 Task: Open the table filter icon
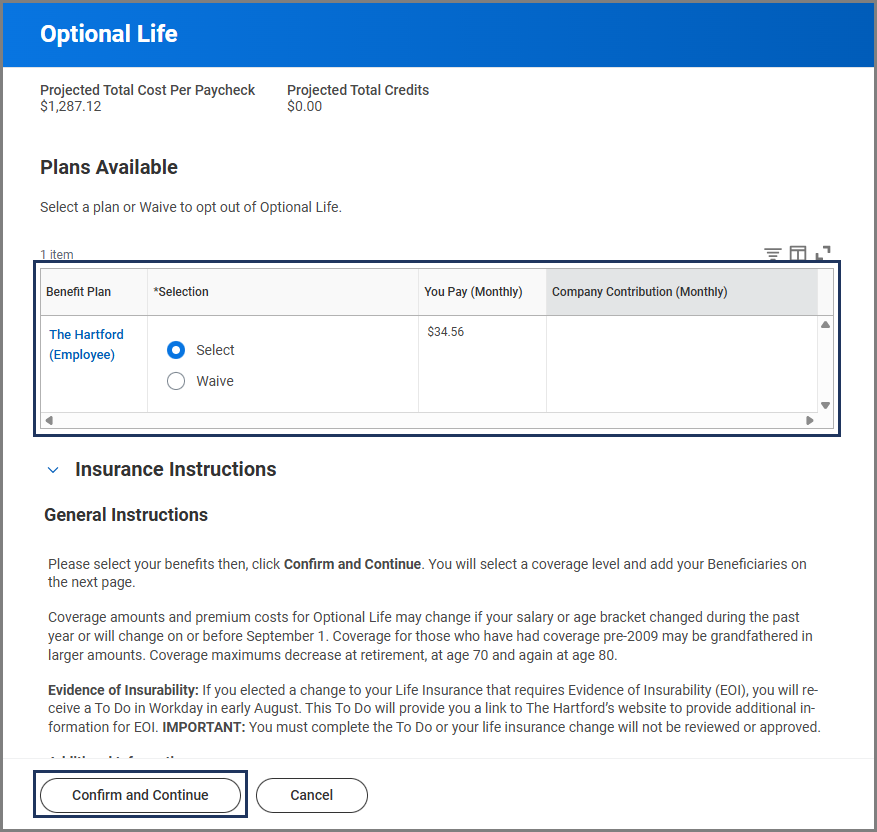[773, 254]
